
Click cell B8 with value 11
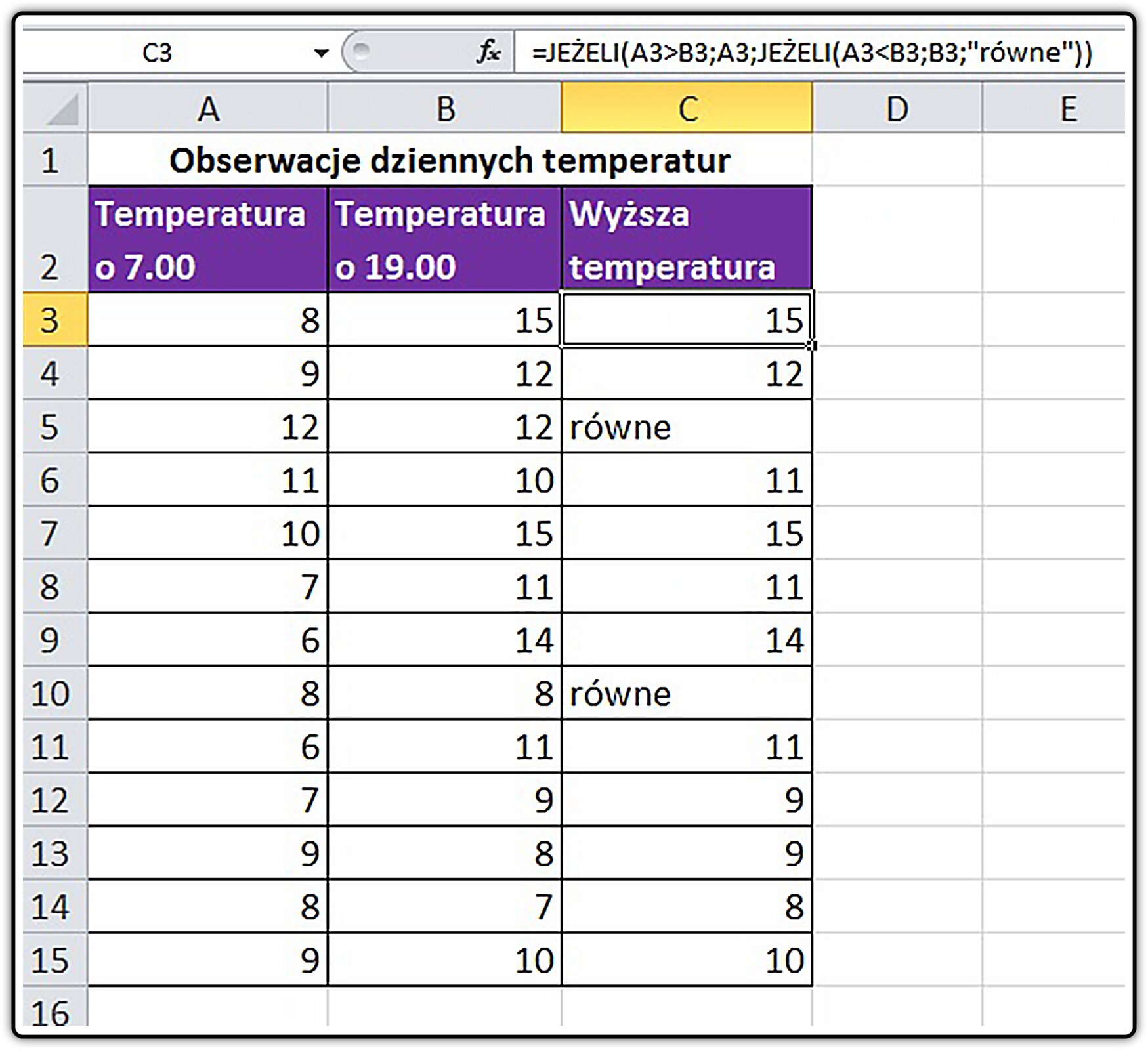click(x=445, y=586)
